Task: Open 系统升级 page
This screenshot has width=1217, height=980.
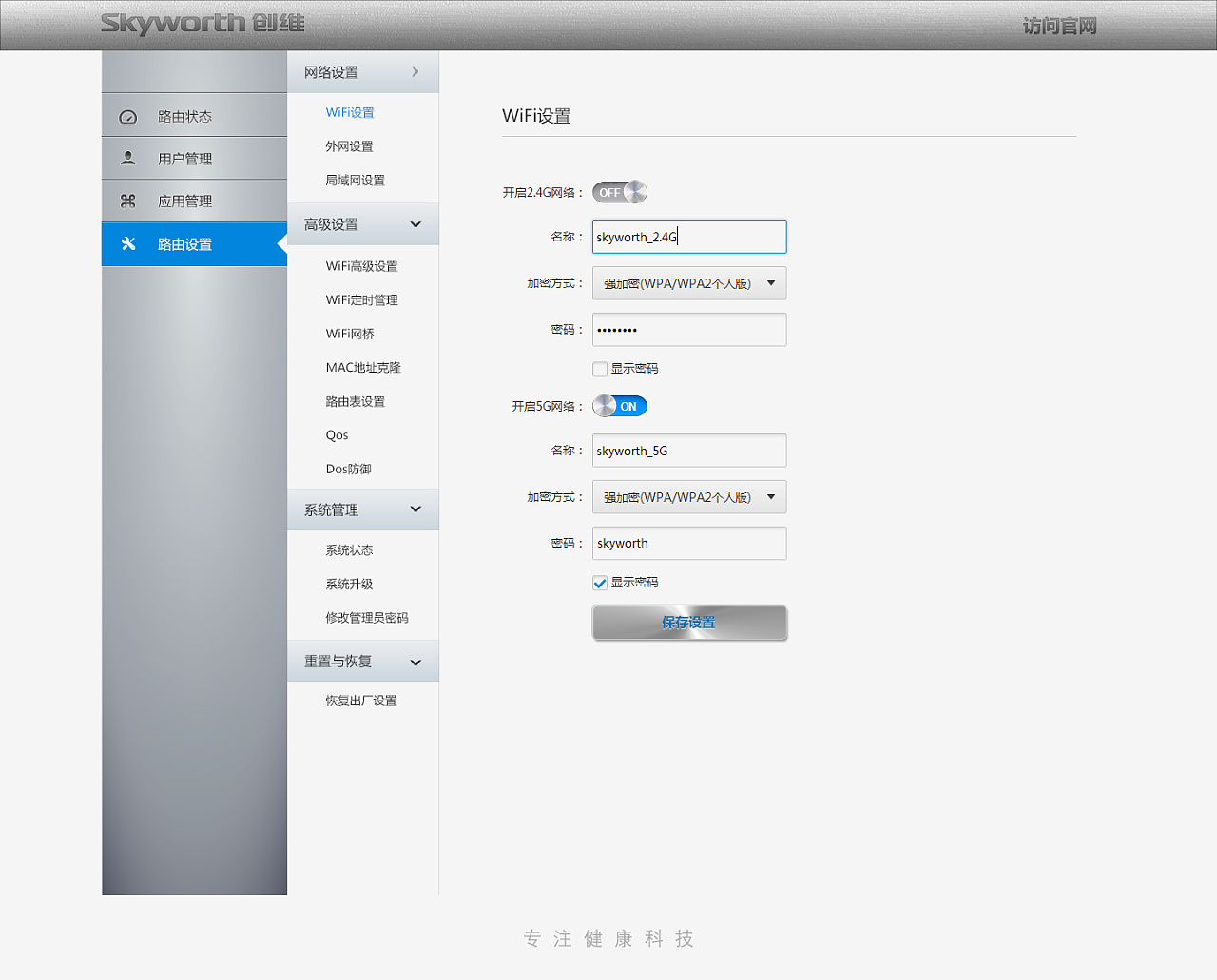Action: tap(349, 584)
